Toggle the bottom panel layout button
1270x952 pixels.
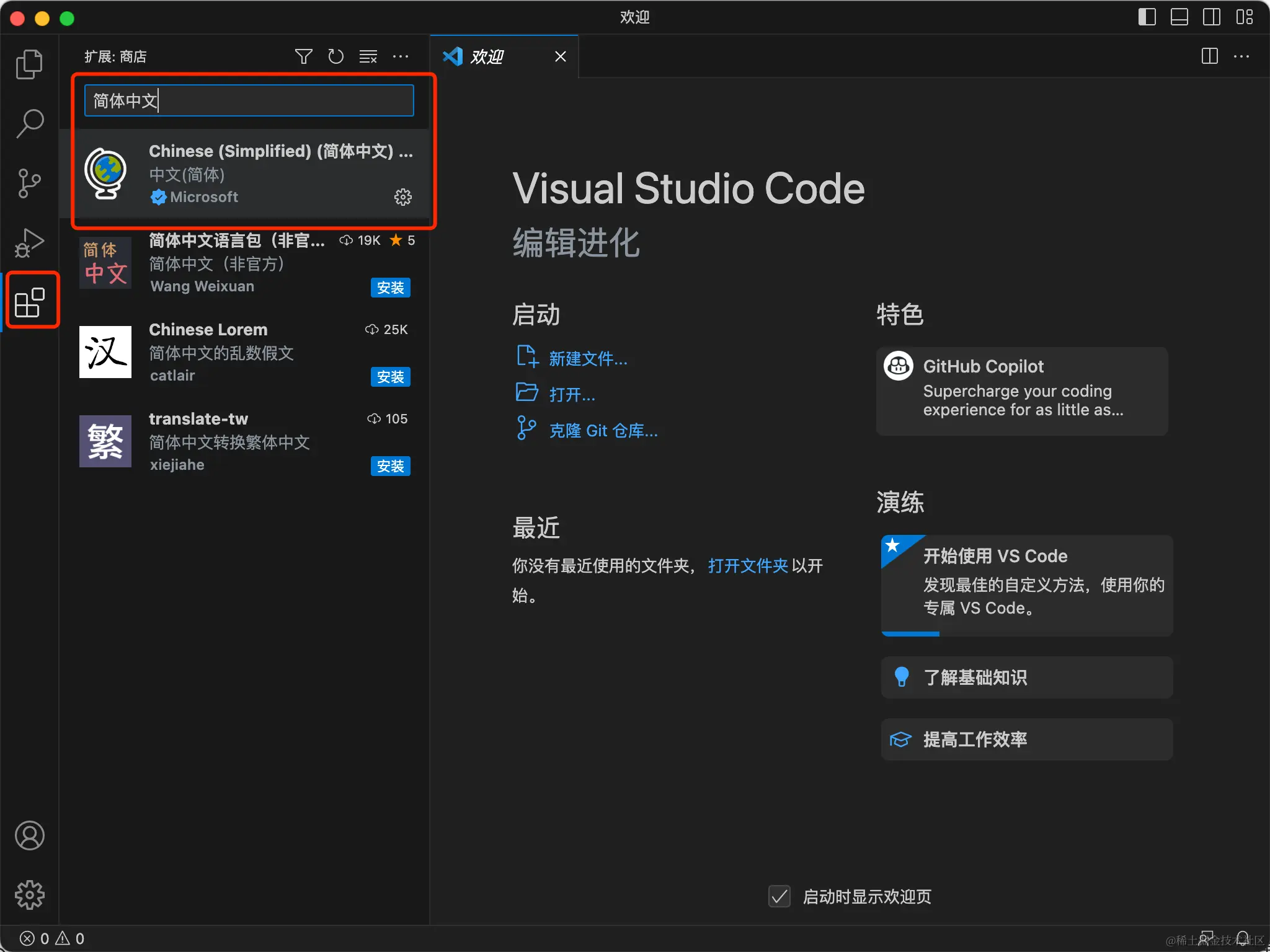(x=1179, y=17)
